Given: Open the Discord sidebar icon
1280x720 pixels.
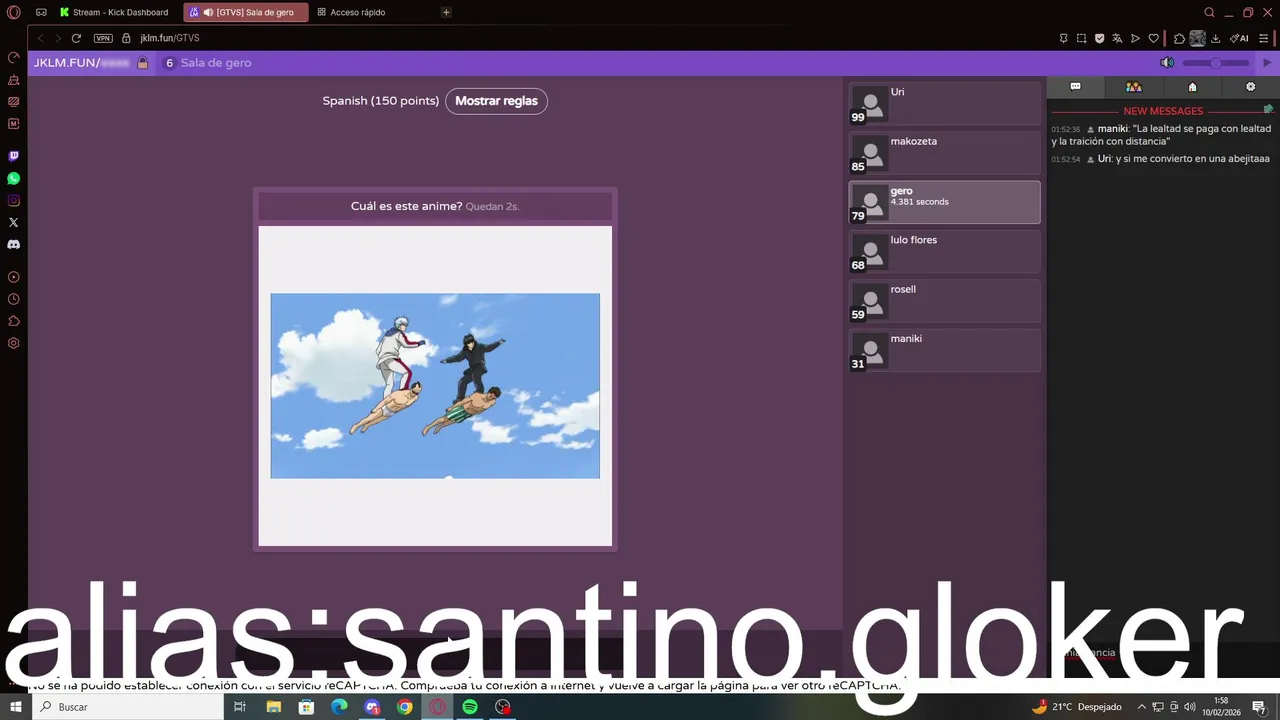Looking at the screenshot, I should 14,244.
